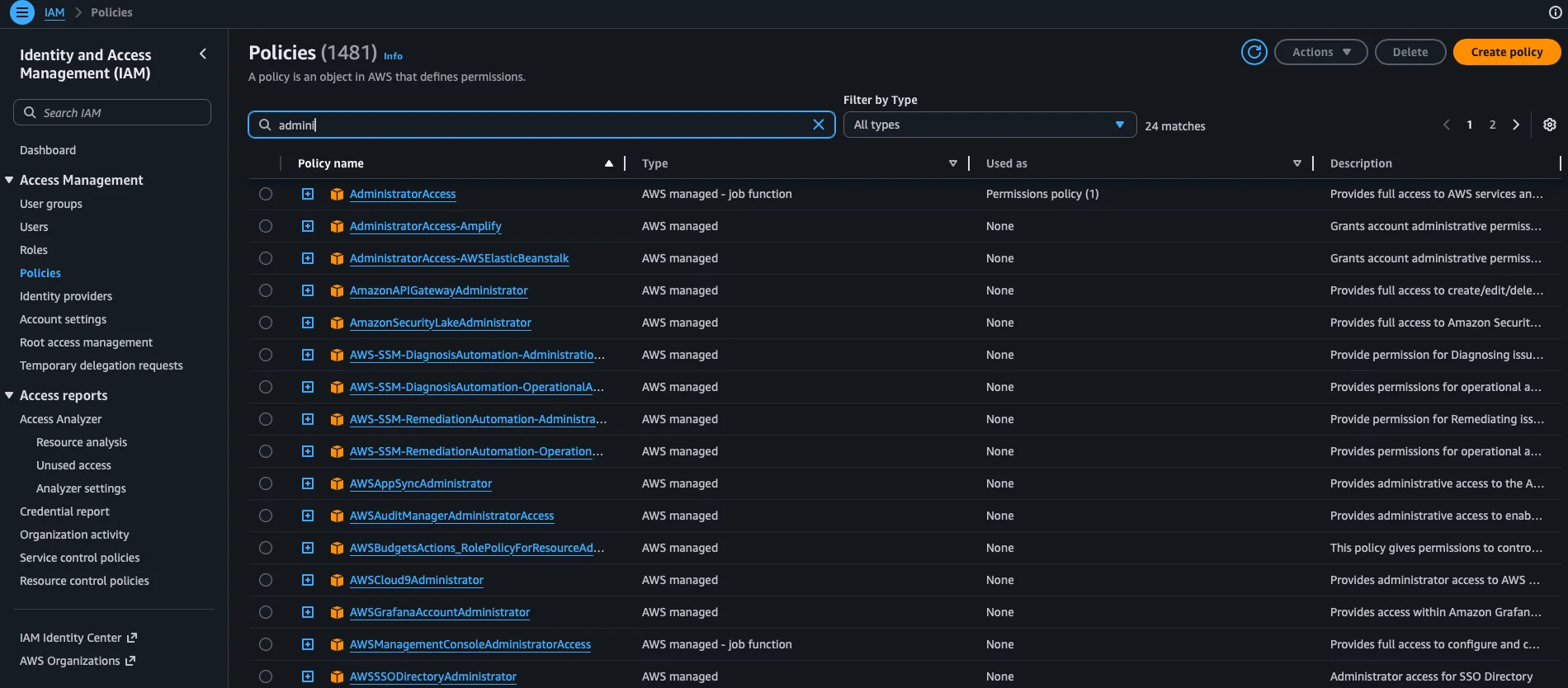Open Roles in the sidebar

click(34, 250)
